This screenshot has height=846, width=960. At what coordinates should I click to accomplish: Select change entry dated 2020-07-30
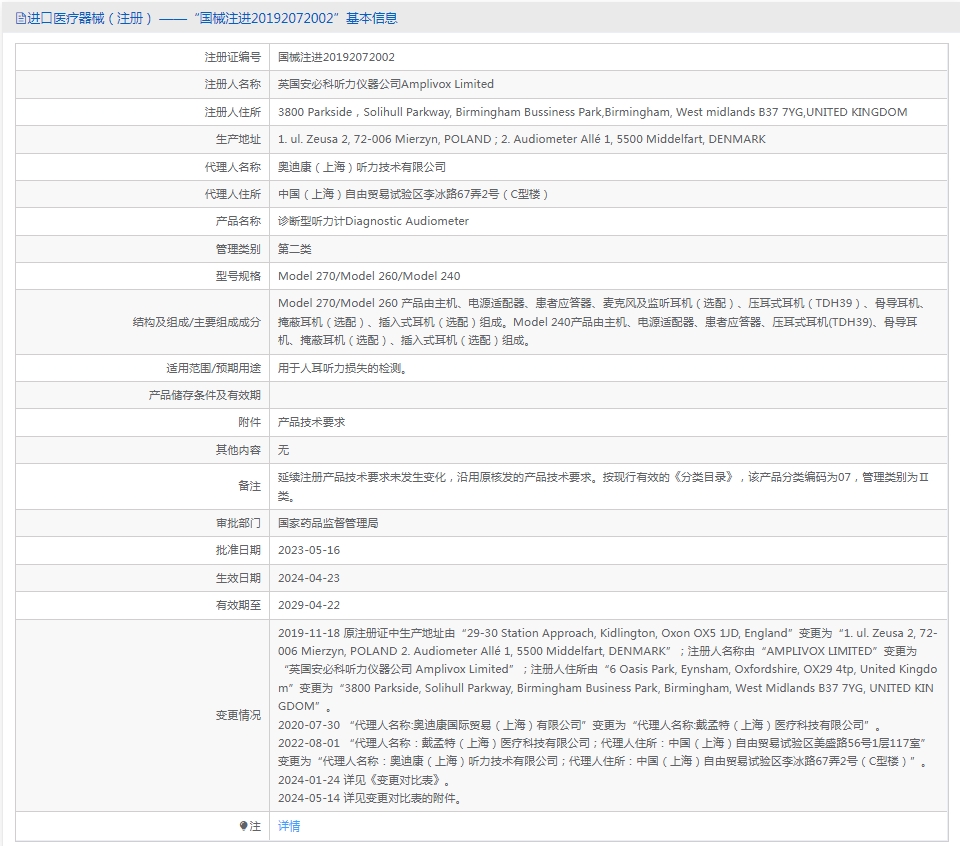580,725
